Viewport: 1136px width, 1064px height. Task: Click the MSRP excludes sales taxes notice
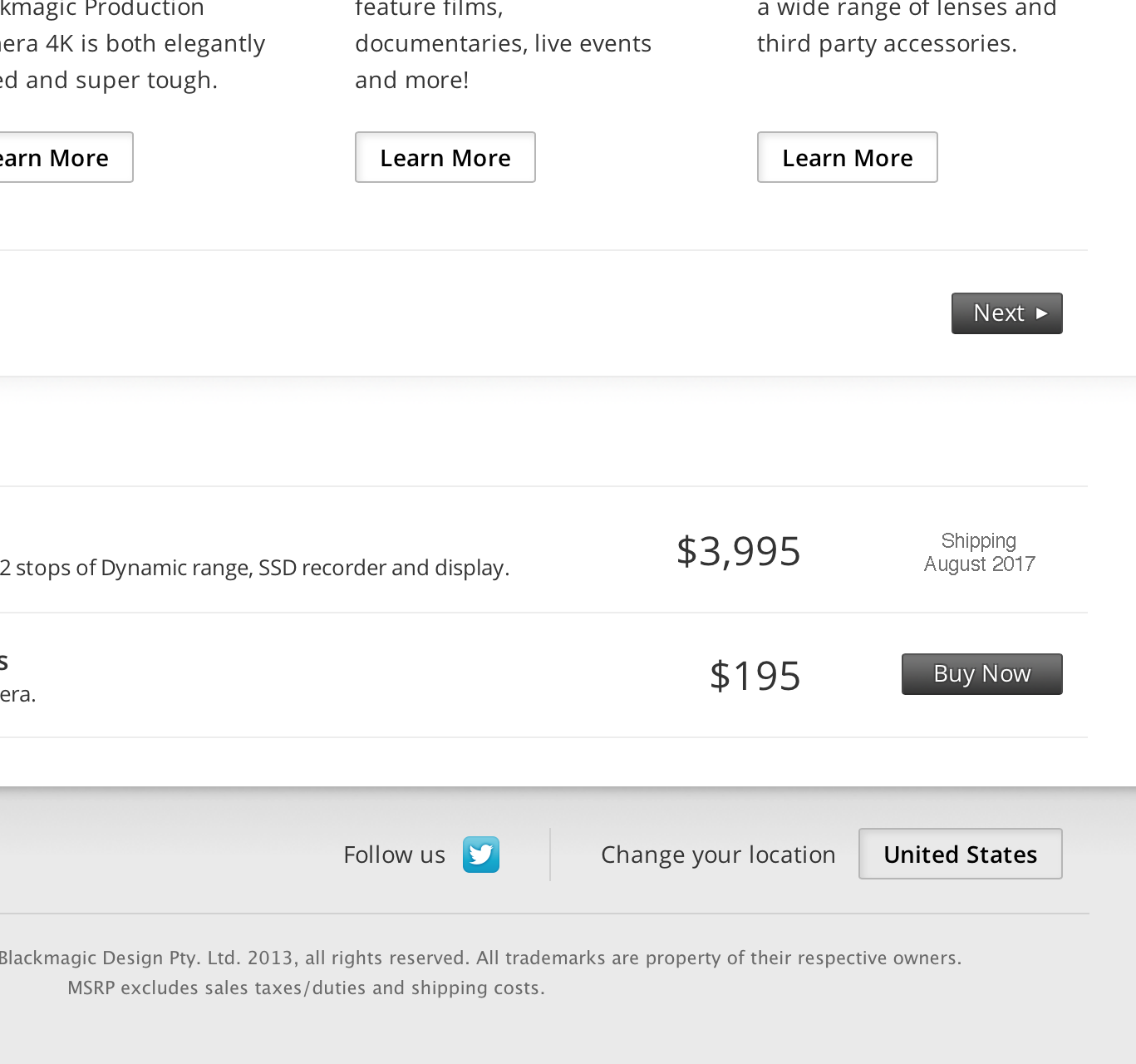[306, 988]
